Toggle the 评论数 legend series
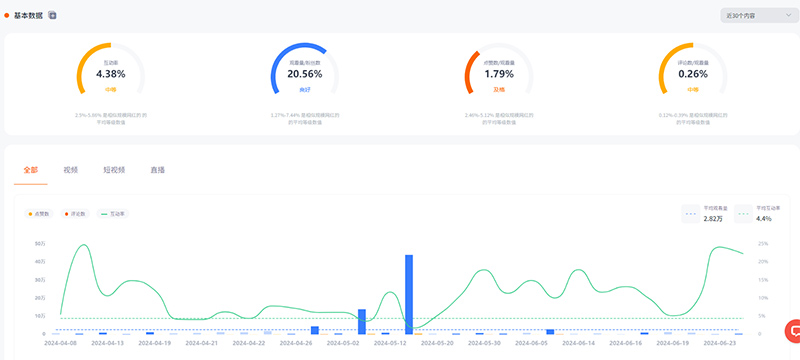This screenshot has width=800, height=360. tap(75, 214)
